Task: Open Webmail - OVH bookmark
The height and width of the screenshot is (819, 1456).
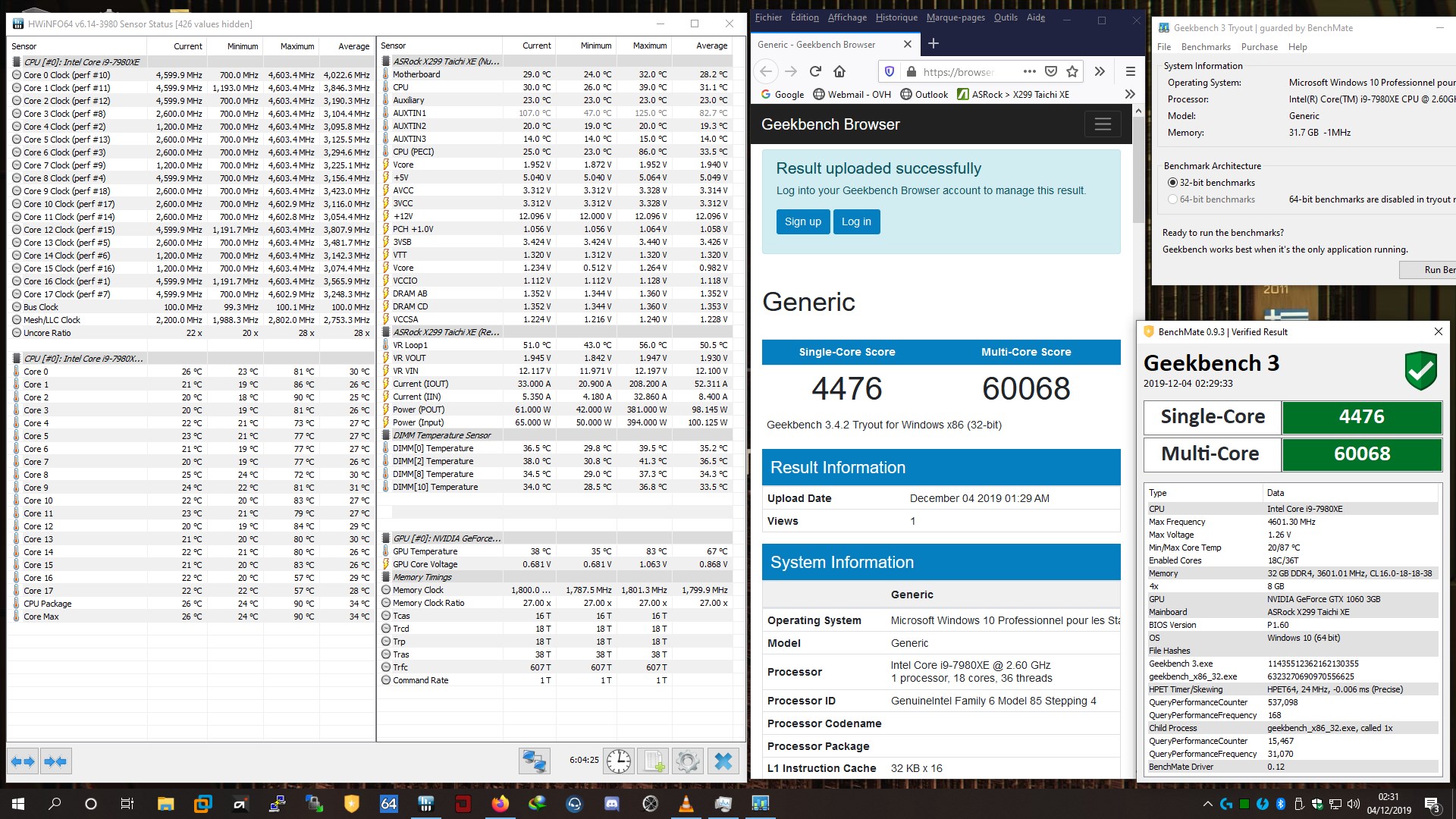Action: point(852,95)
